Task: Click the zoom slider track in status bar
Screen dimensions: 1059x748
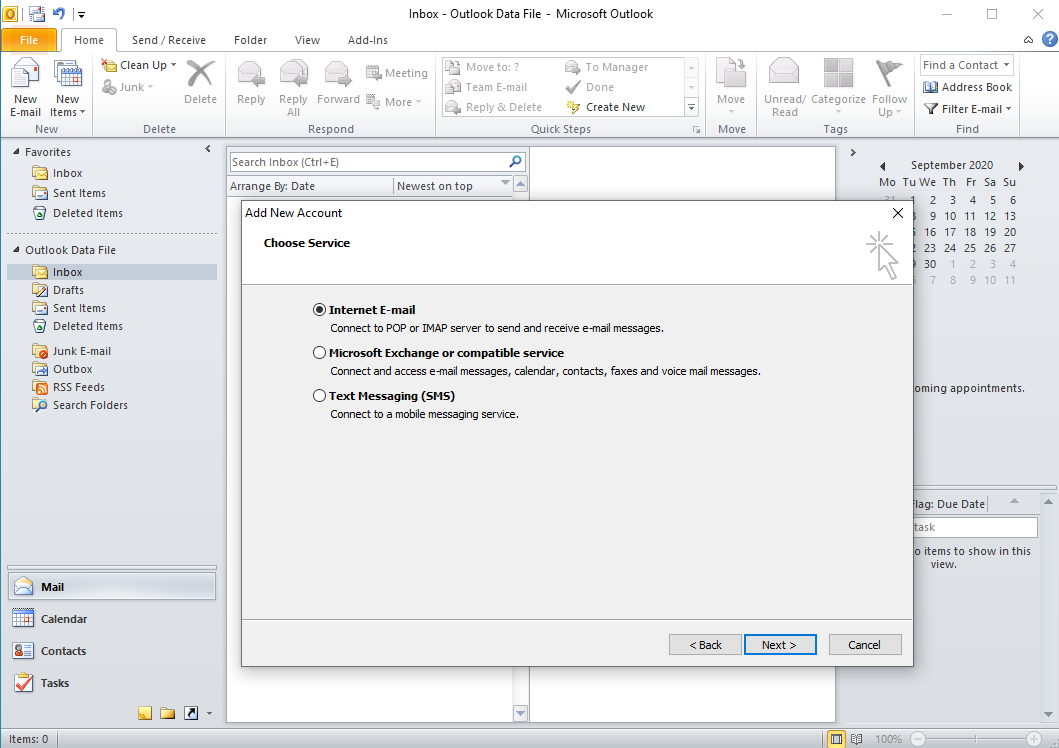Action: click(975, 739)
